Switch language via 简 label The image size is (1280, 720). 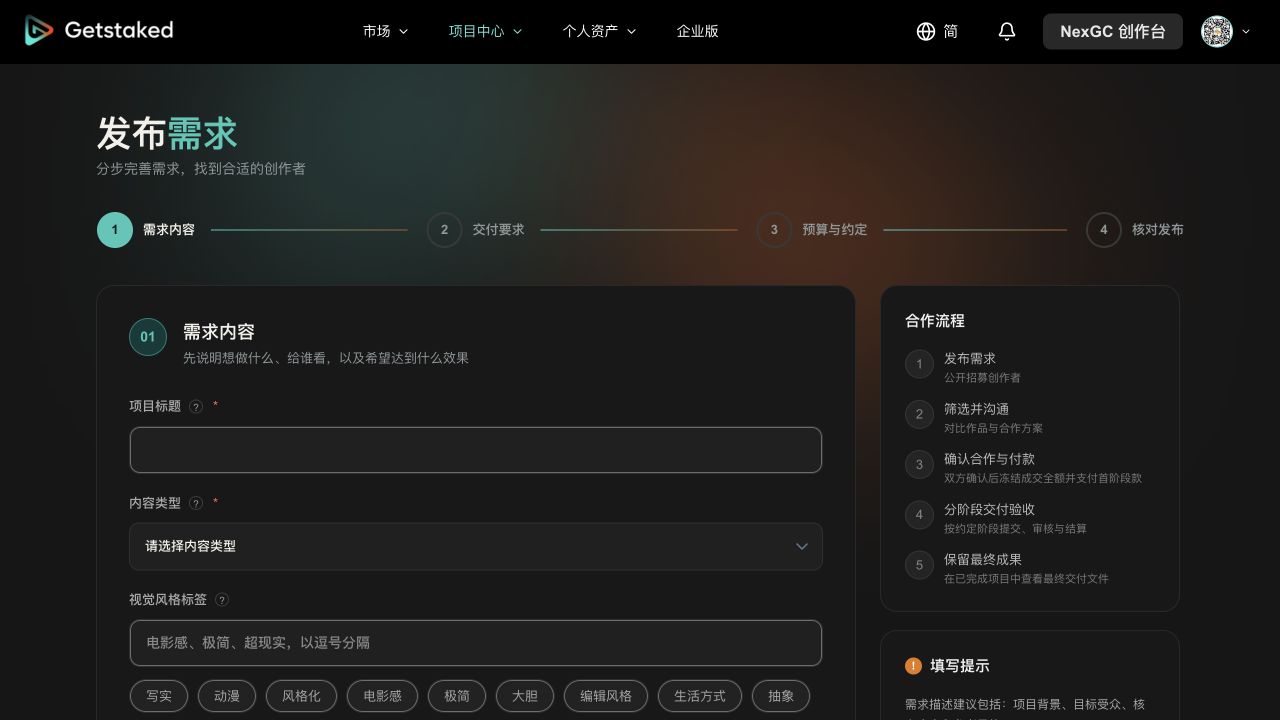951,31
